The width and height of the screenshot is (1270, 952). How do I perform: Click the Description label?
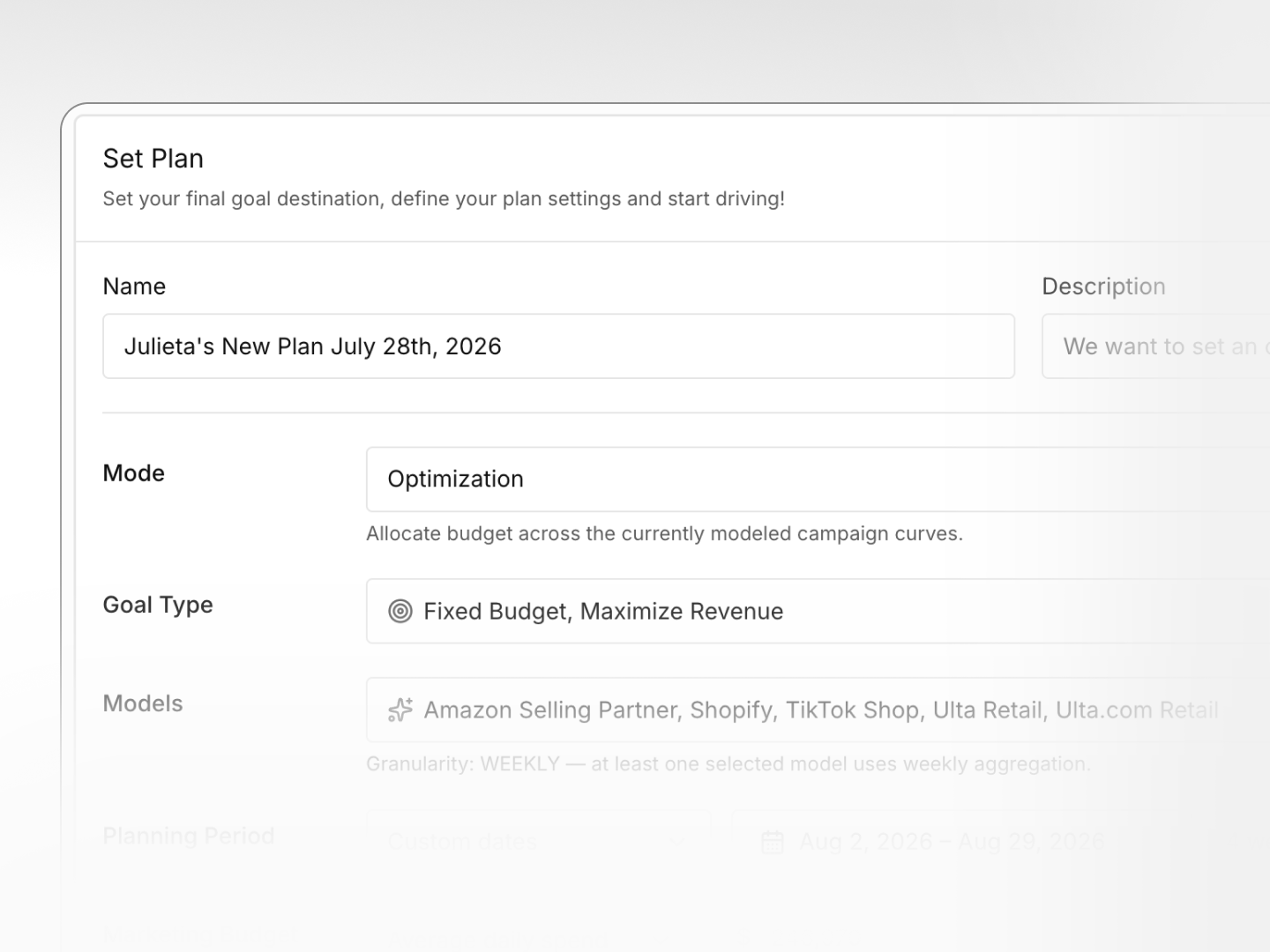pos(1103,286)
